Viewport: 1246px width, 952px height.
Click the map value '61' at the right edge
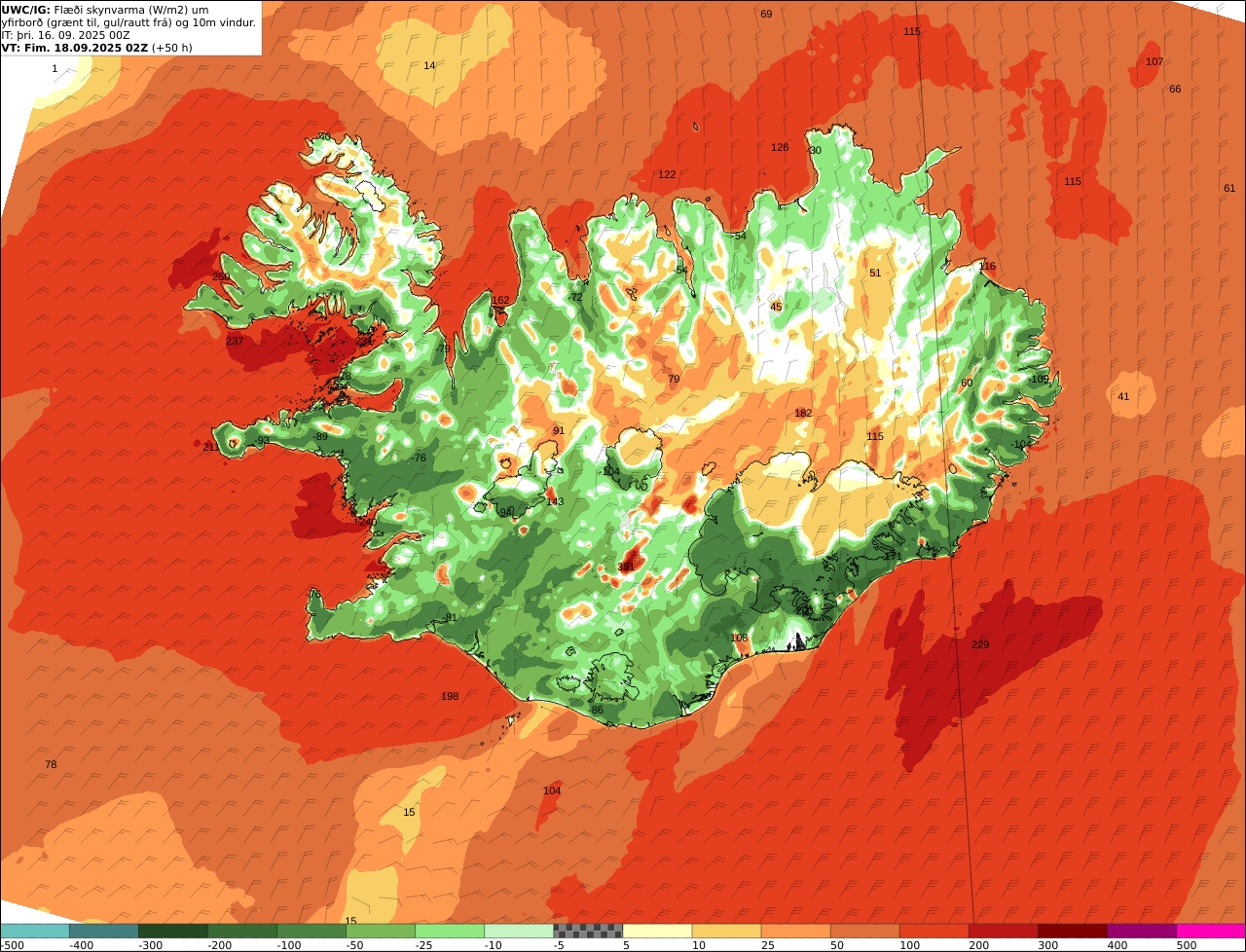(1229, 189)
